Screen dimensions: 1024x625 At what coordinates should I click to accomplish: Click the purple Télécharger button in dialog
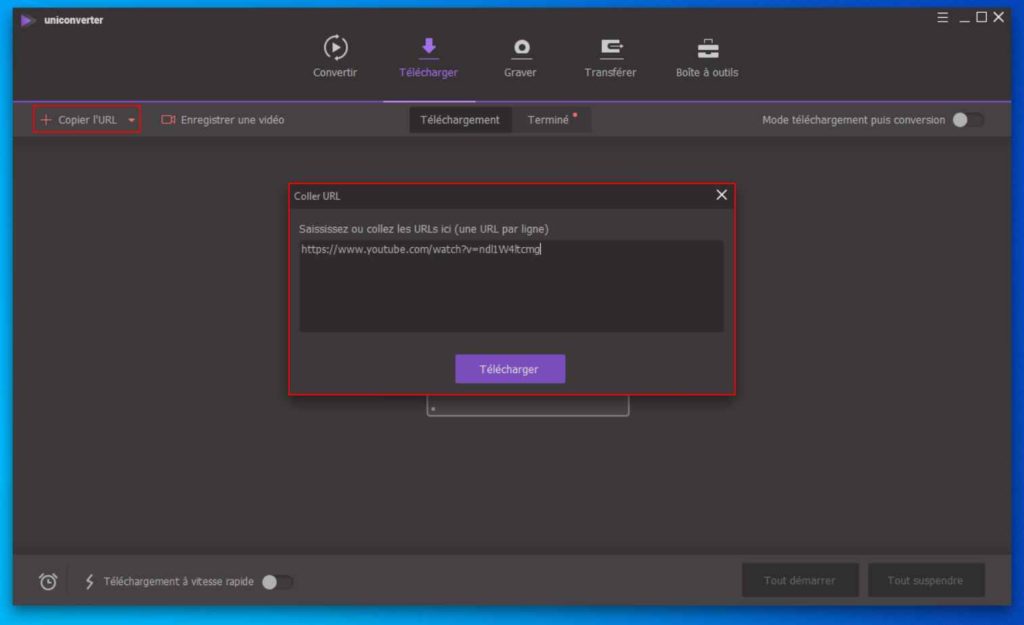[510, 369]
